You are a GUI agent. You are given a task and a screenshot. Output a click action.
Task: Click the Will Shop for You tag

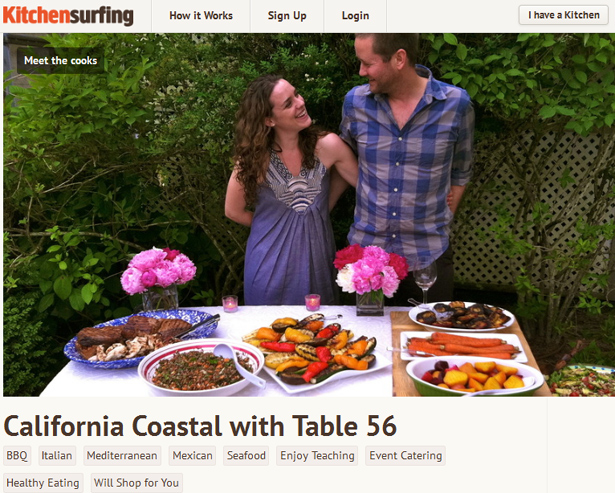tap(136, 483)
